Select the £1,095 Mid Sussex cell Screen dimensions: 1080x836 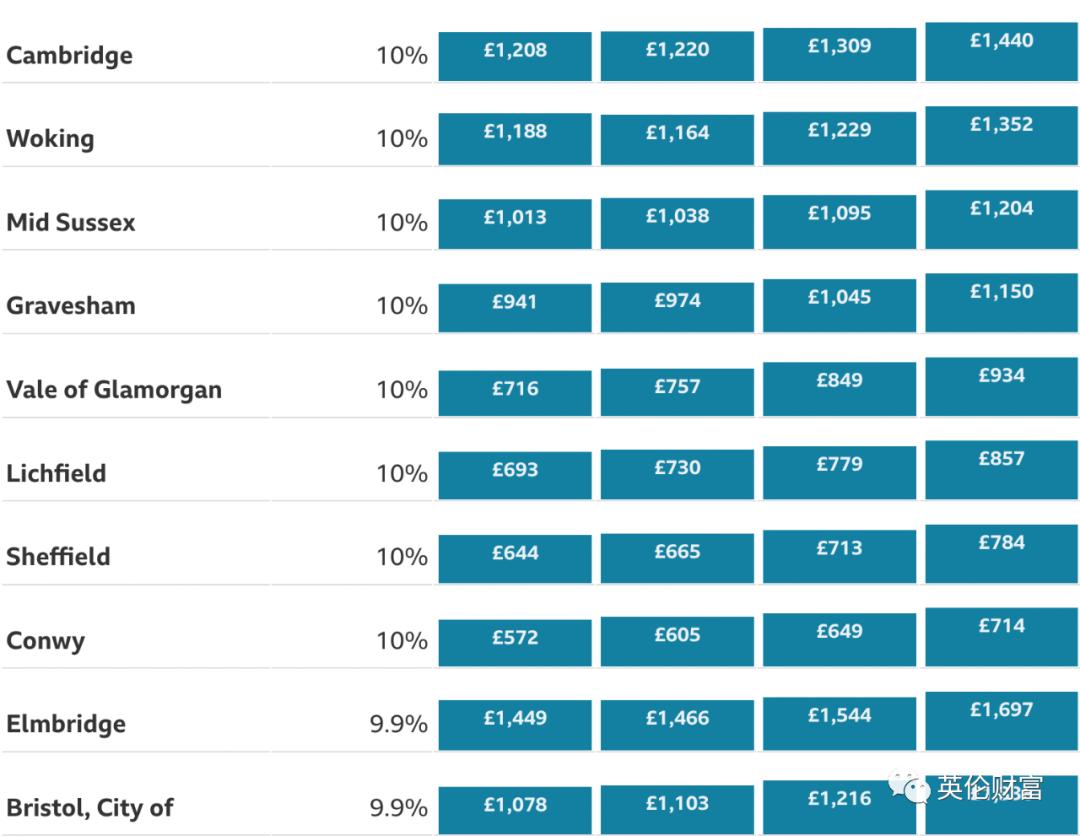839,218
